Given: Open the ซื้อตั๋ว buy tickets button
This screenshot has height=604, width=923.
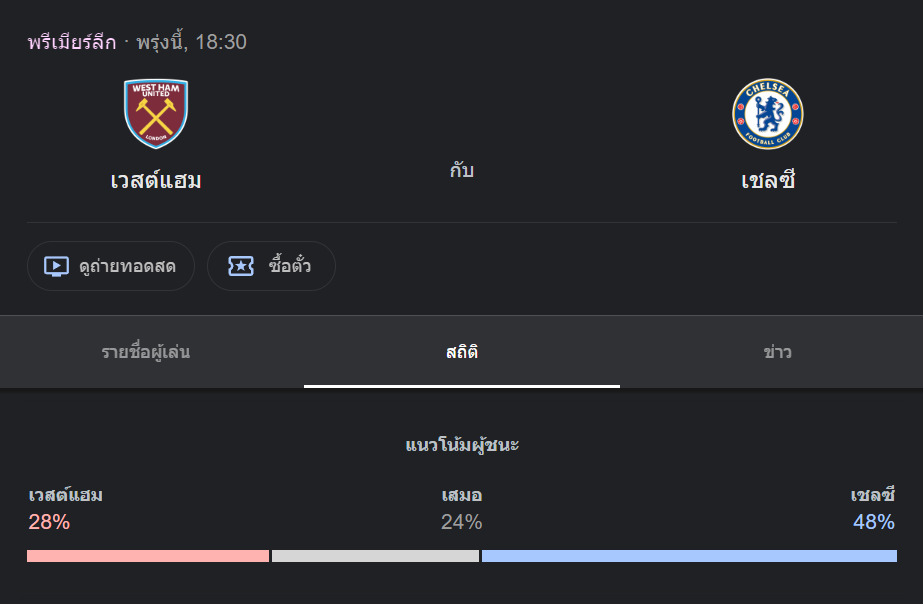Looking at the screenshot, I should point(271,266).
